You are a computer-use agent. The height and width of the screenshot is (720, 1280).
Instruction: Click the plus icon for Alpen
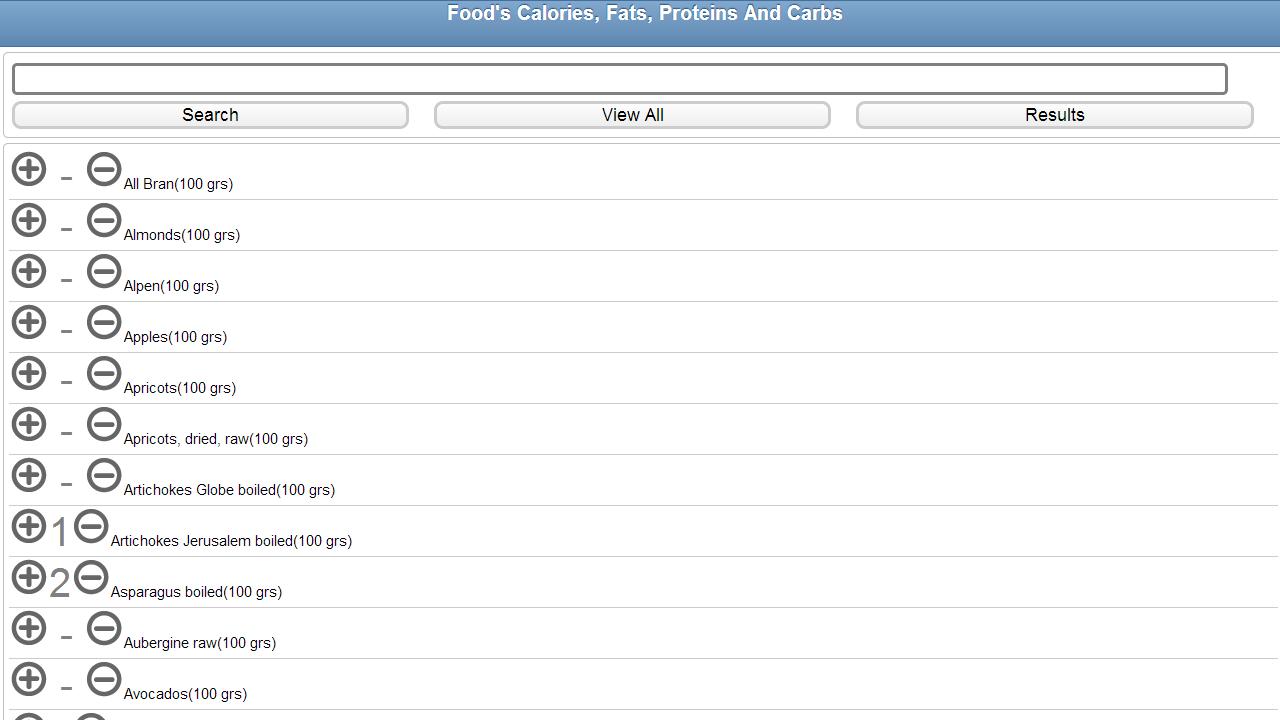[29, 271]
